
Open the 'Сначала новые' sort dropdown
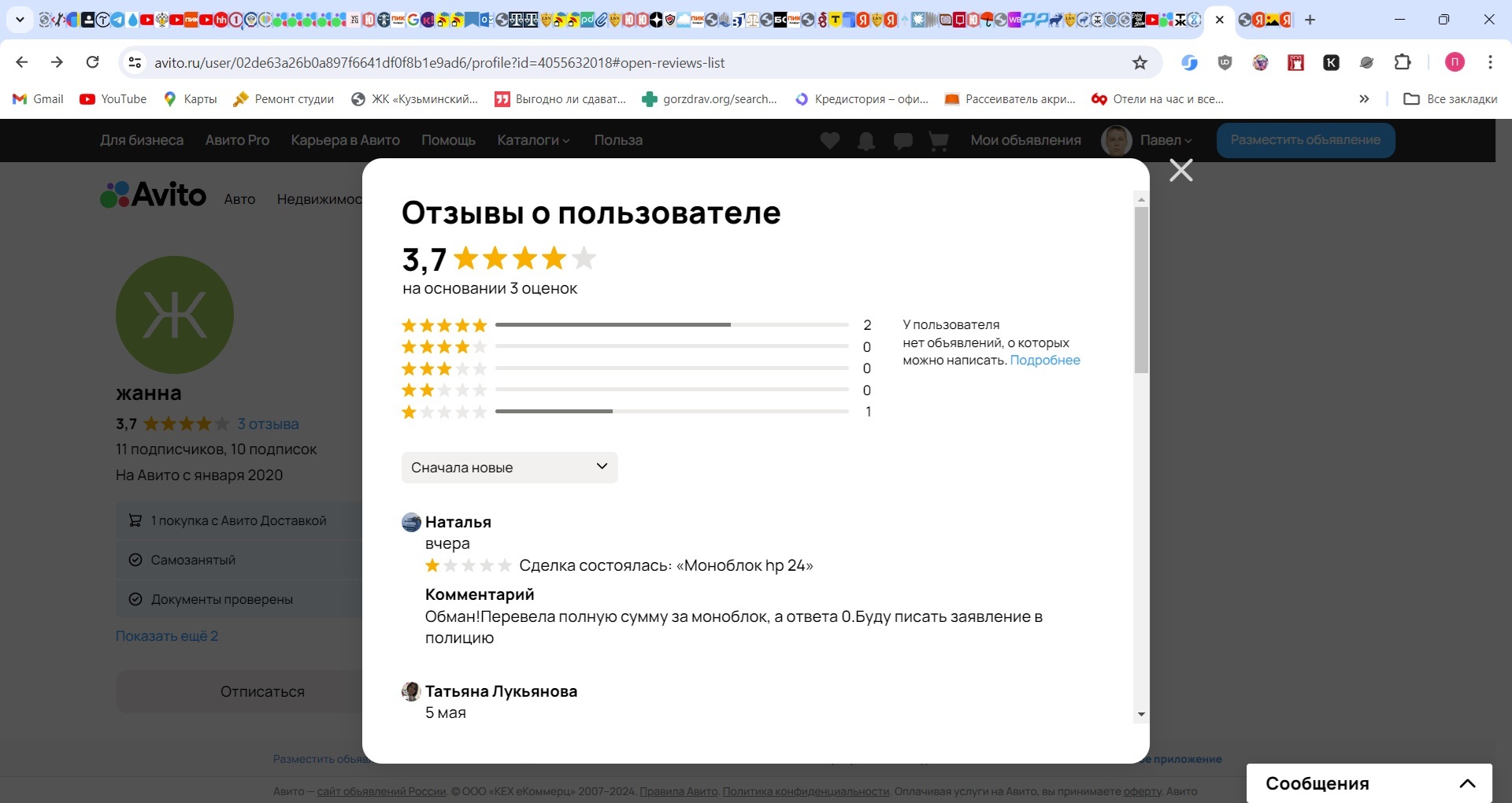tap(509, 467)
